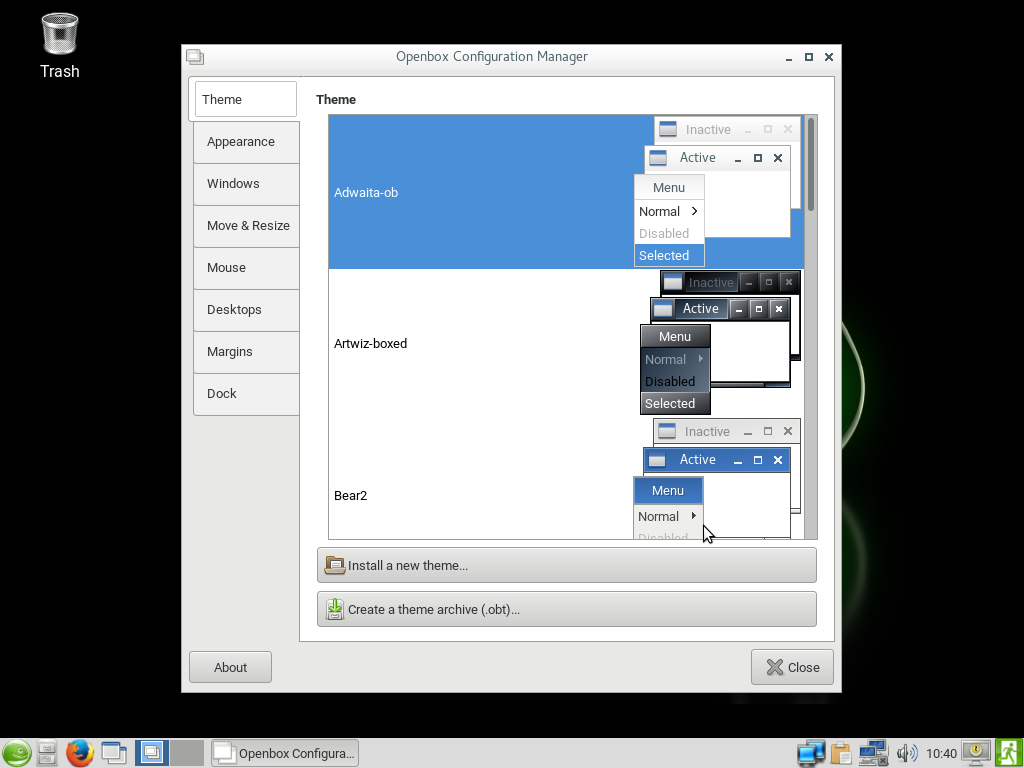The height and width of the screenshot is (768, 1024).
Task: Click the green logout icon in the taskbar
Action: (1008, 753)
